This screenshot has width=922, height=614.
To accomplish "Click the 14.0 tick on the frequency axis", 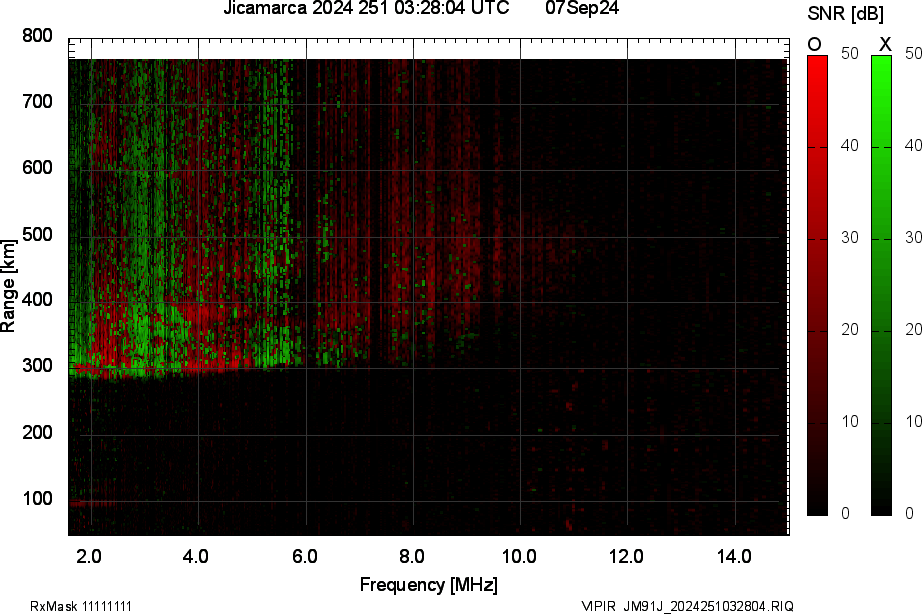I will click(x=733, y=556).
